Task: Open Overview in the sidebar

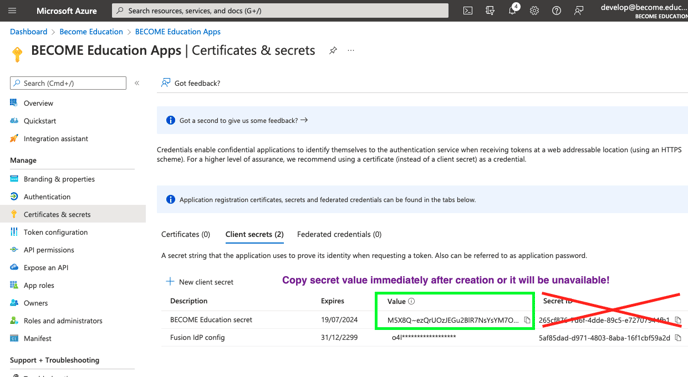Action: click(38, 103)
